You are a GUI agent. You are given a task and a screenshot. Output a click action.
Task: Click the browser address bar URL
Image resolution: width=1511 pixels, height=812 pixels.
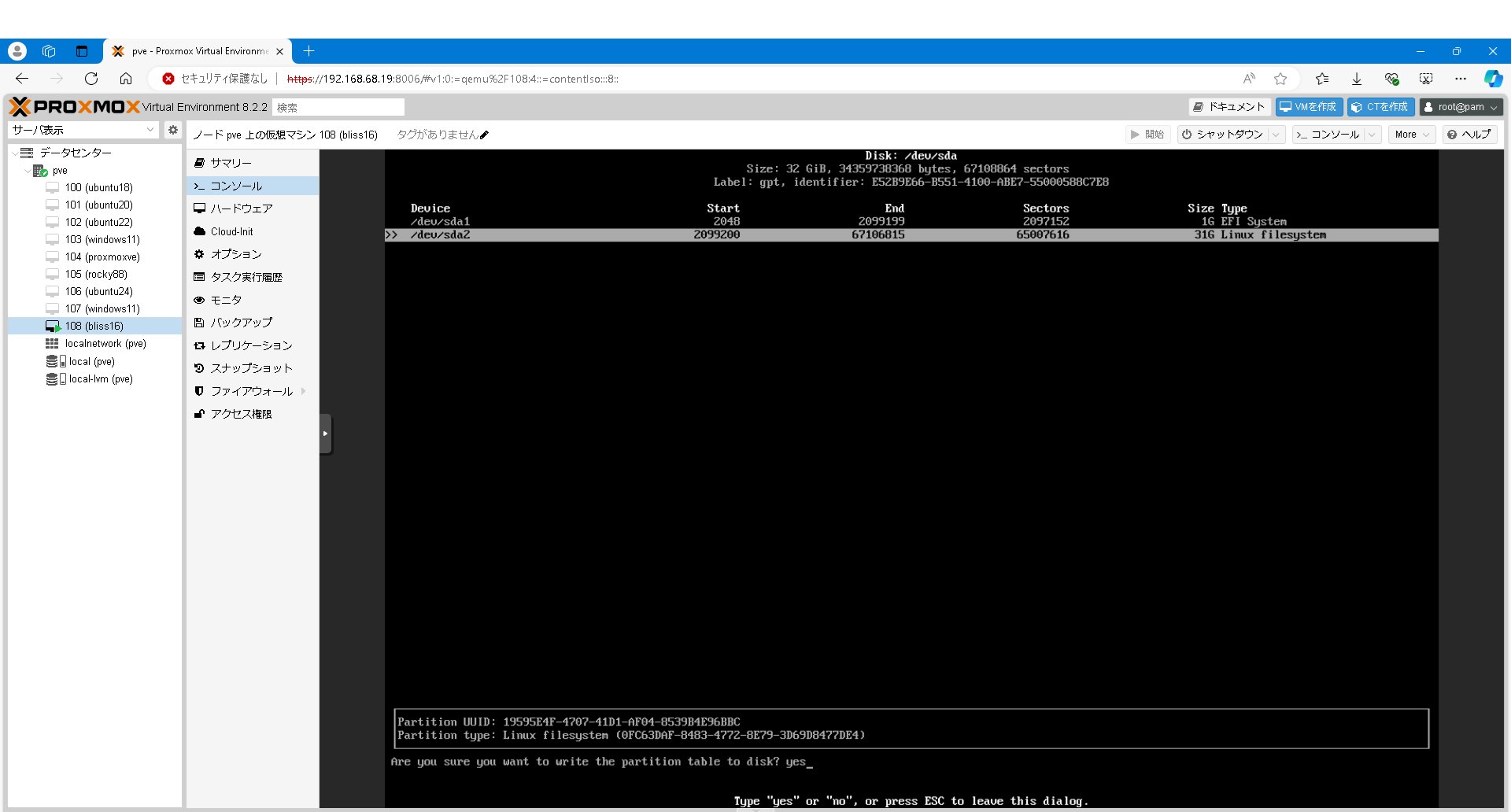pos(453,79)
